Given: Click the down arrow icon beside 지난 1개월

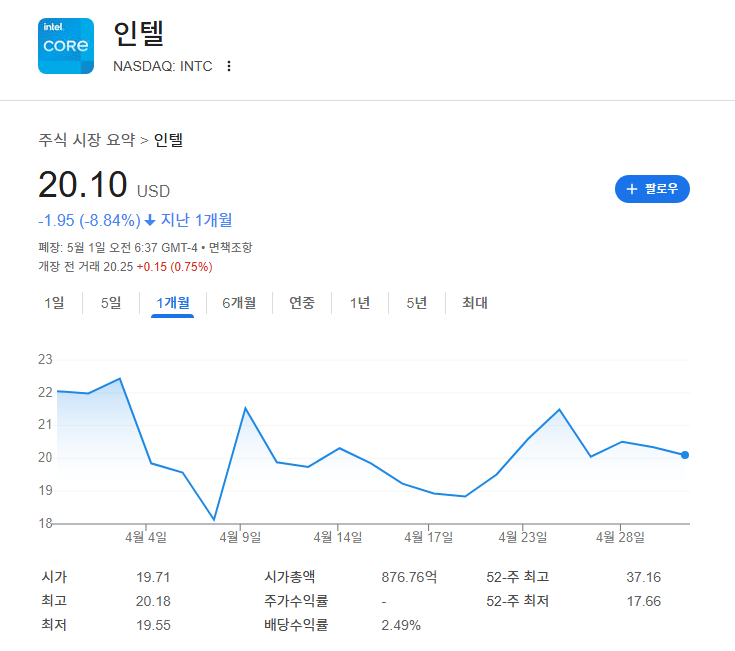Looking at the screenshot, I should (x=150, y=220).
